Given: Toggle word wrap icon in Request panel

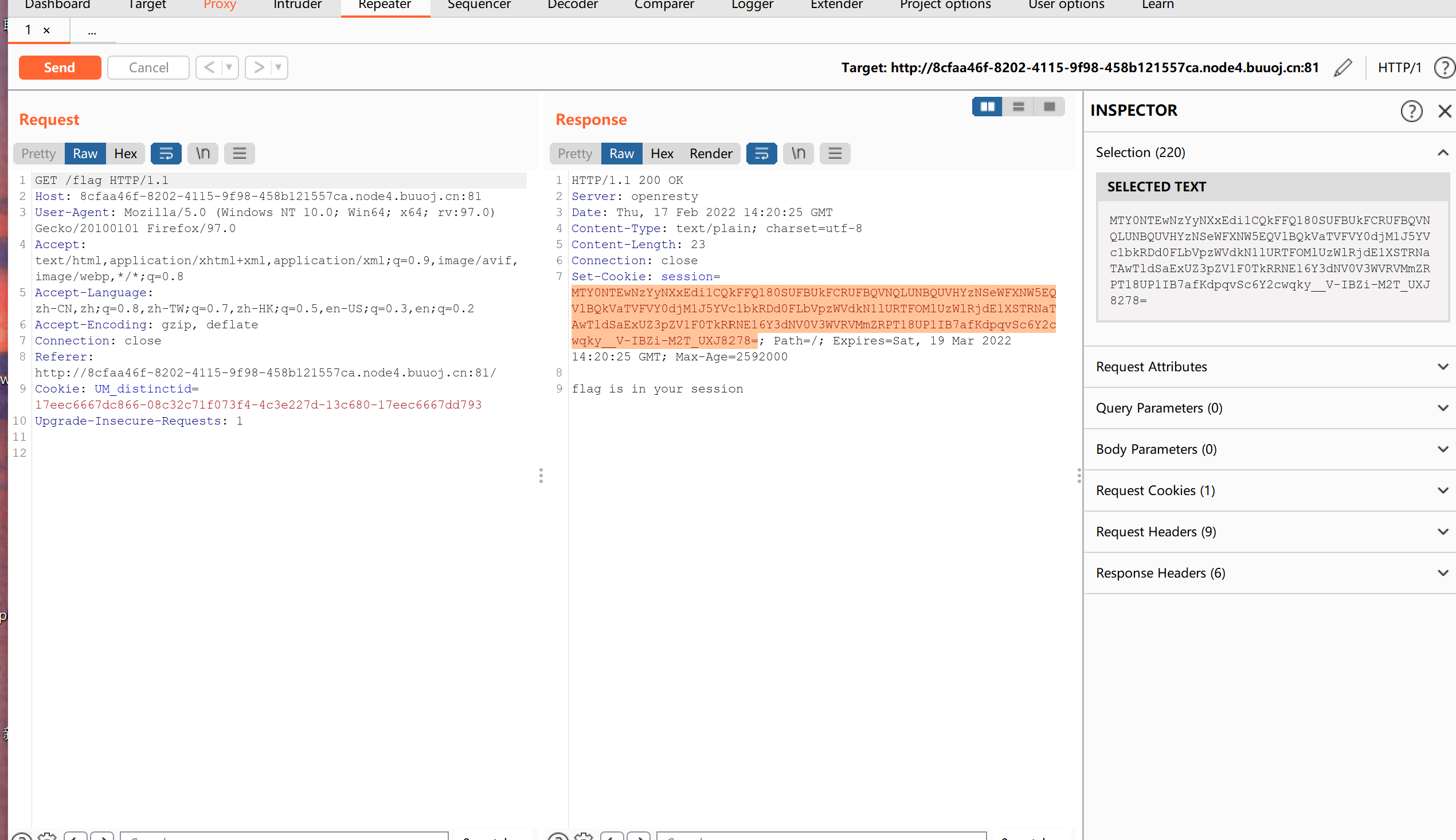Looking at the screenshot, I should 166,154.
